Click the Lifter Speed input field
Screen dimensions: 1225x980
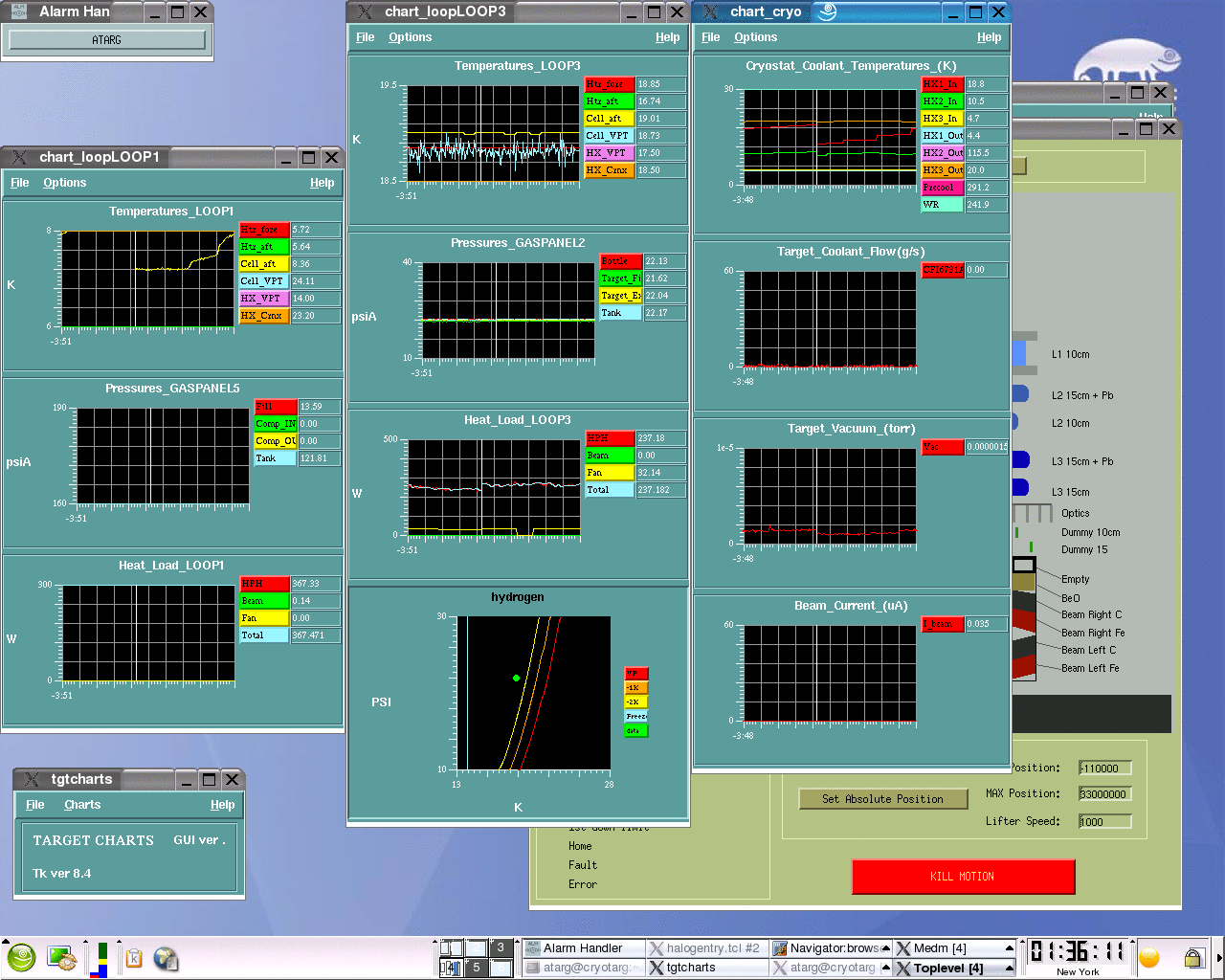point(1104,822)
